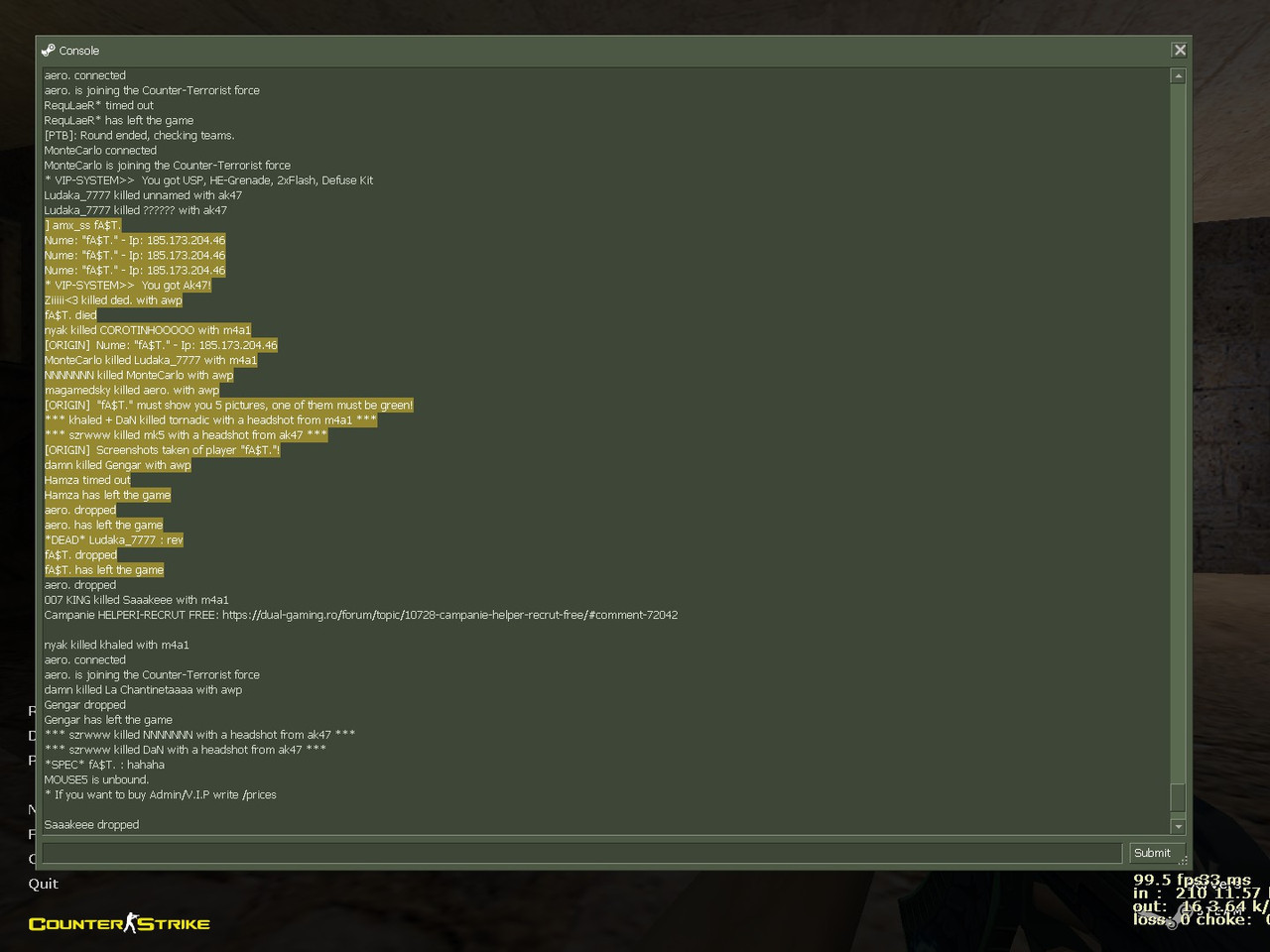Click the console scrollbar down arrow
Image resolution: width=1270 pixels, height=952 pixels.
click(1178, 826)
